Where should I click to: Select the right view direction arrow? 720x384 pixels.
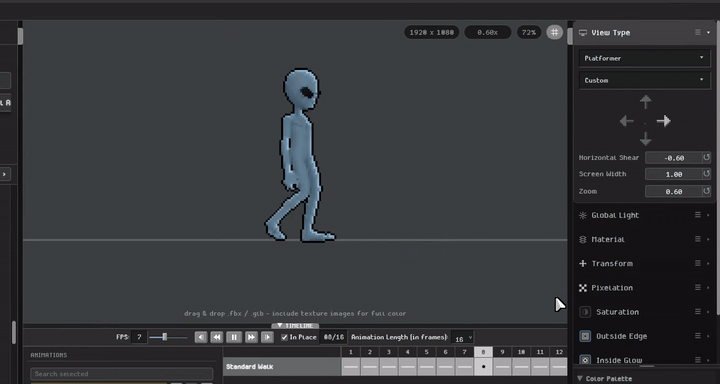click(x=664, y=121)
